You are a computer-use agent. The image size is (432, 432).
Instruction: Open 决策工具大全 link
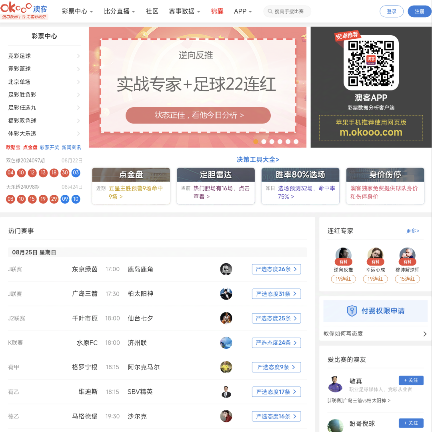[x=258, y=159]
